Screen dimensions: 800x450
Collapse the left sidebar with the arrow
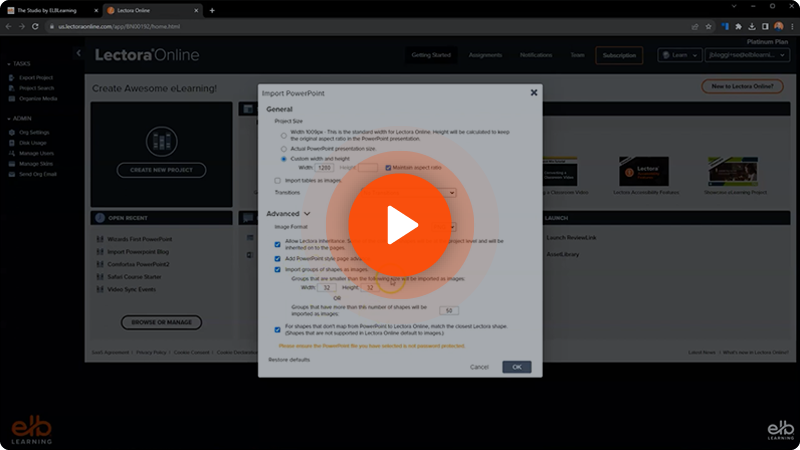click(78, 53)
